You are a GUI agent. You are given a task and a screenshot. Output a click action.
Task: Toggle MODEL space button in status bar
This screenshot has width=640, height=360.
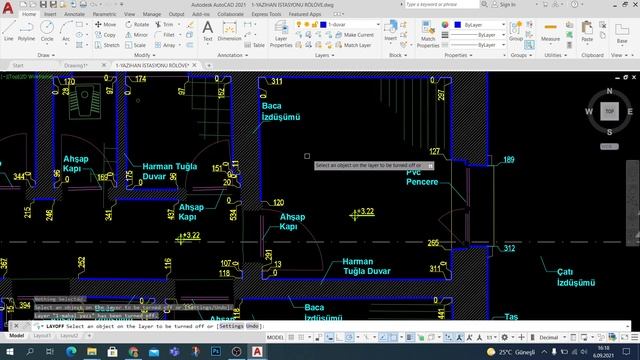click(x=275, y=337)
